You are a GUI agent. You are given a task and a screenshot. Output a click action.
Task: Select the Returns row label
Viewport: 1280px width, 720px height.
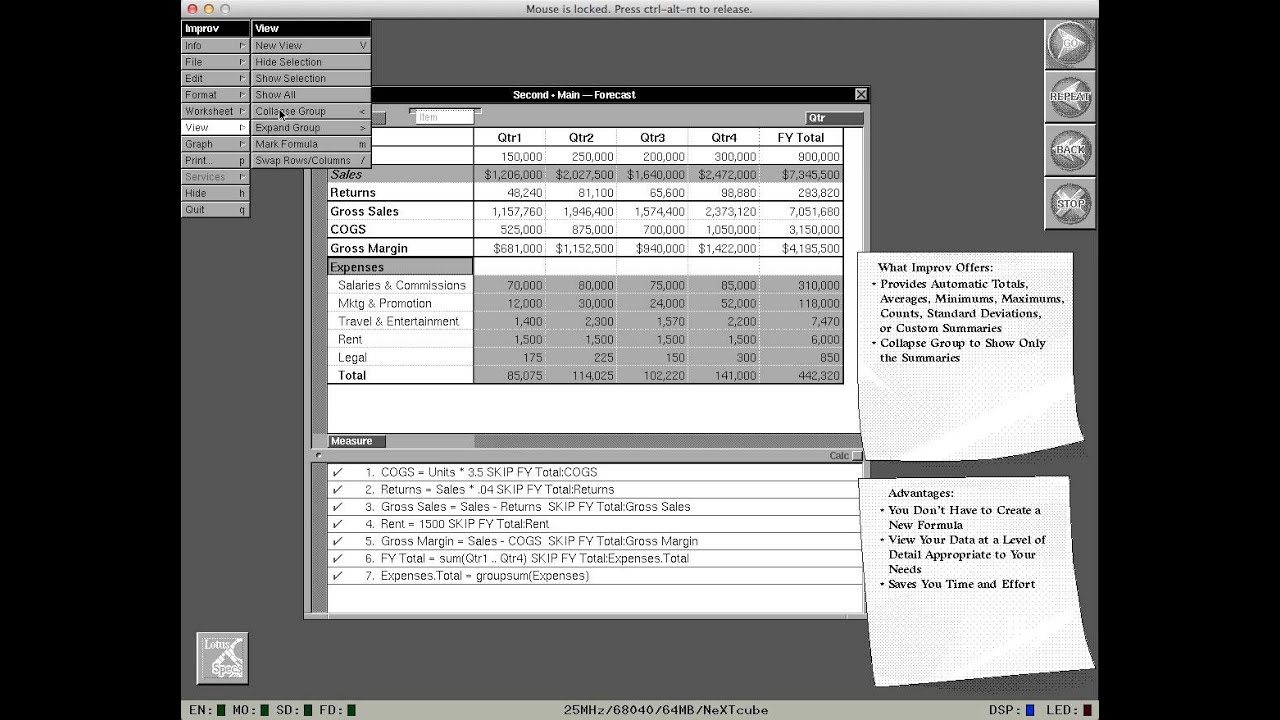coord(400,192)
